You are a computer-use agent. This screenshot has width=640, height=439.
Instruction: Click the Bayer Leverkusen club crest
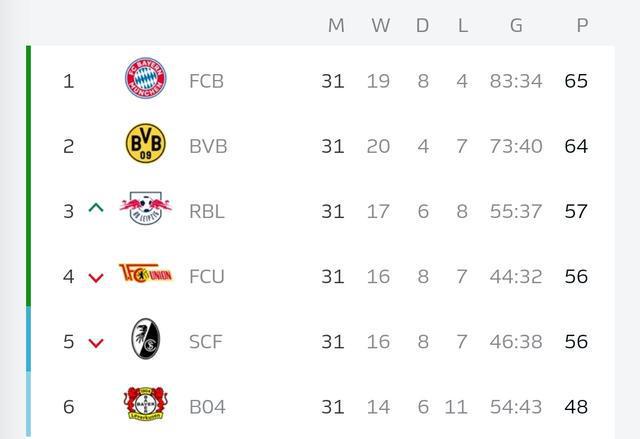(145, 406)
